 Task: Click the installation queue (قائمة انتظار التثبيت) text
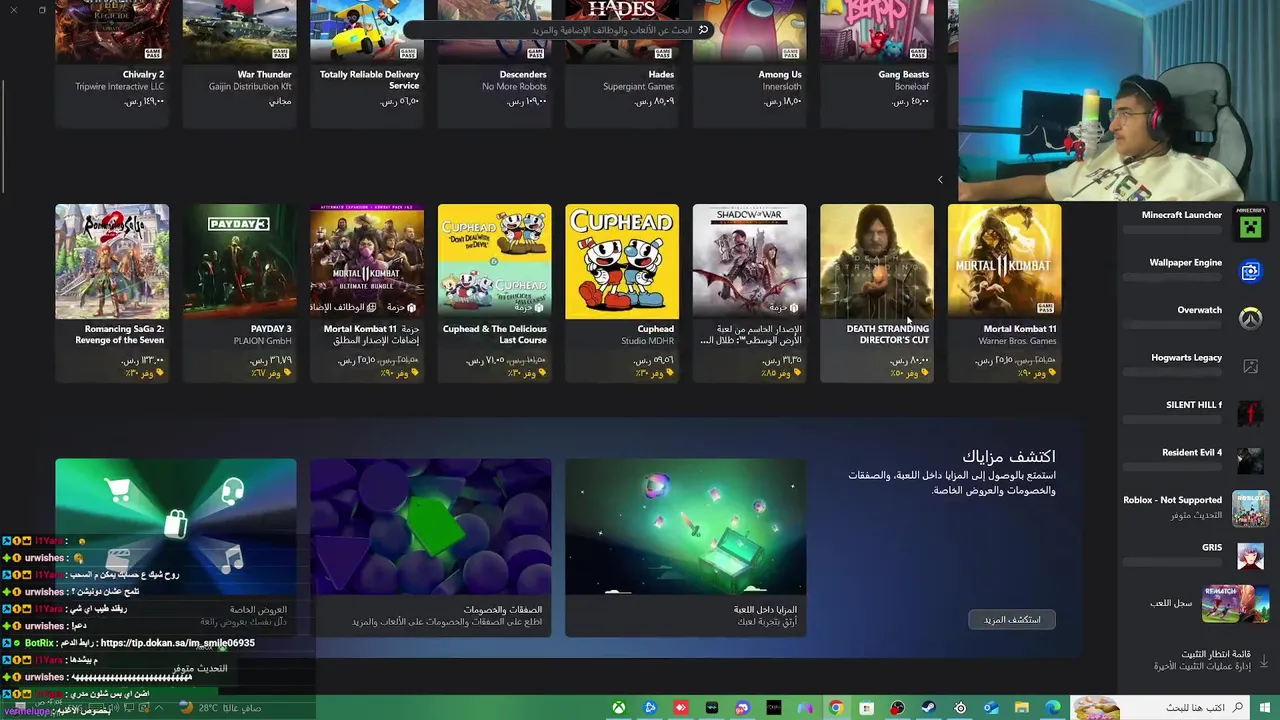point(1216,654)
